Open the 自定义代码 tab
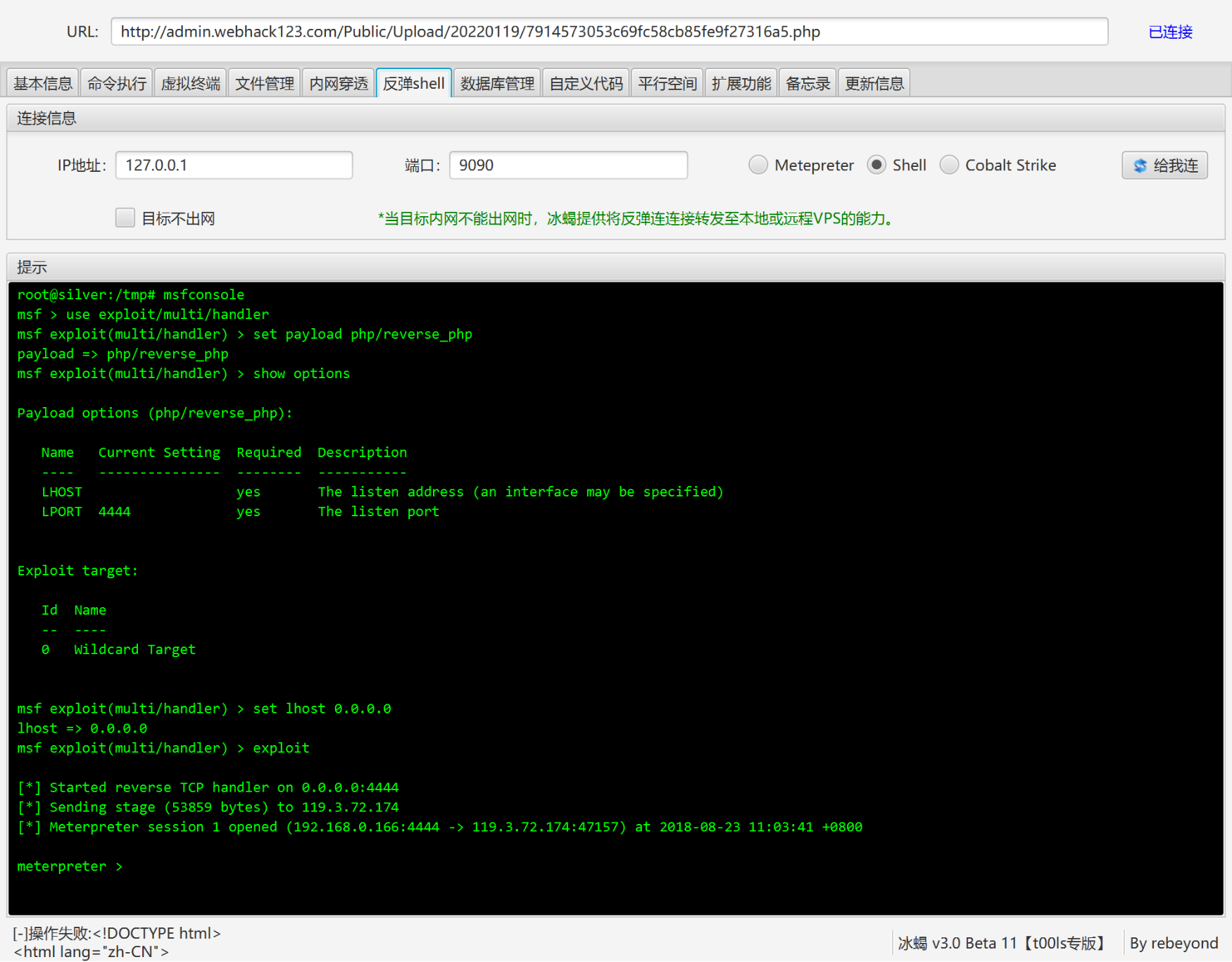The width and height of the screenshot is (1232, 962). point(586,83)
